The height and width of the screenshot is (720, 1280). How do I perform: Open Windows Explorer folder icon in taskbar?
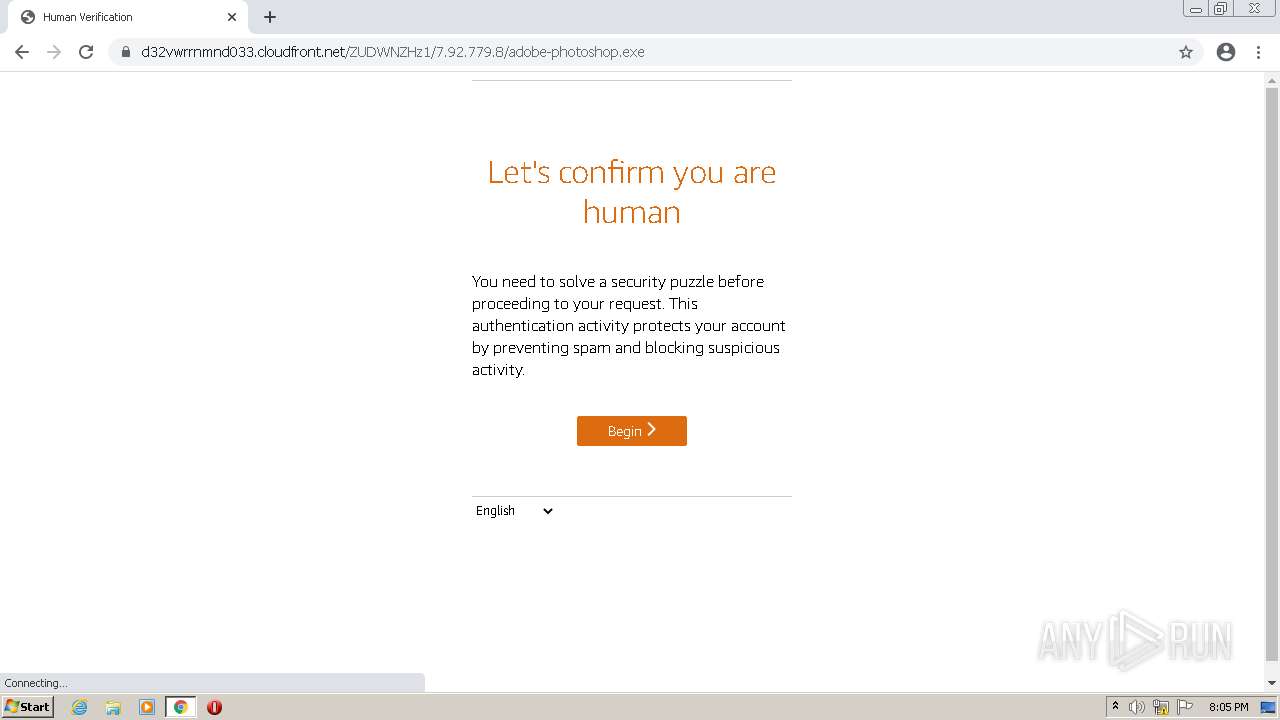point(113,707)
